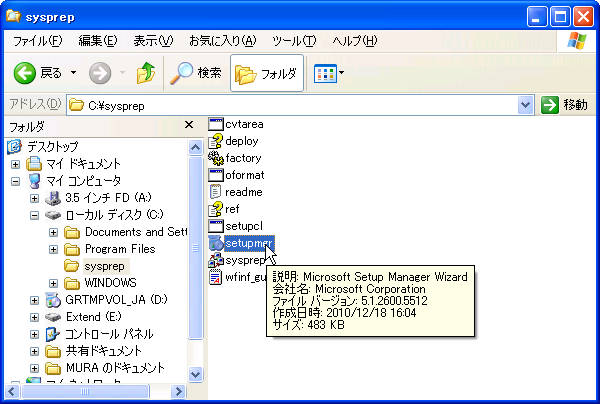
Task: Select デスクトップ in the folder tree
Action: point(53,147)
